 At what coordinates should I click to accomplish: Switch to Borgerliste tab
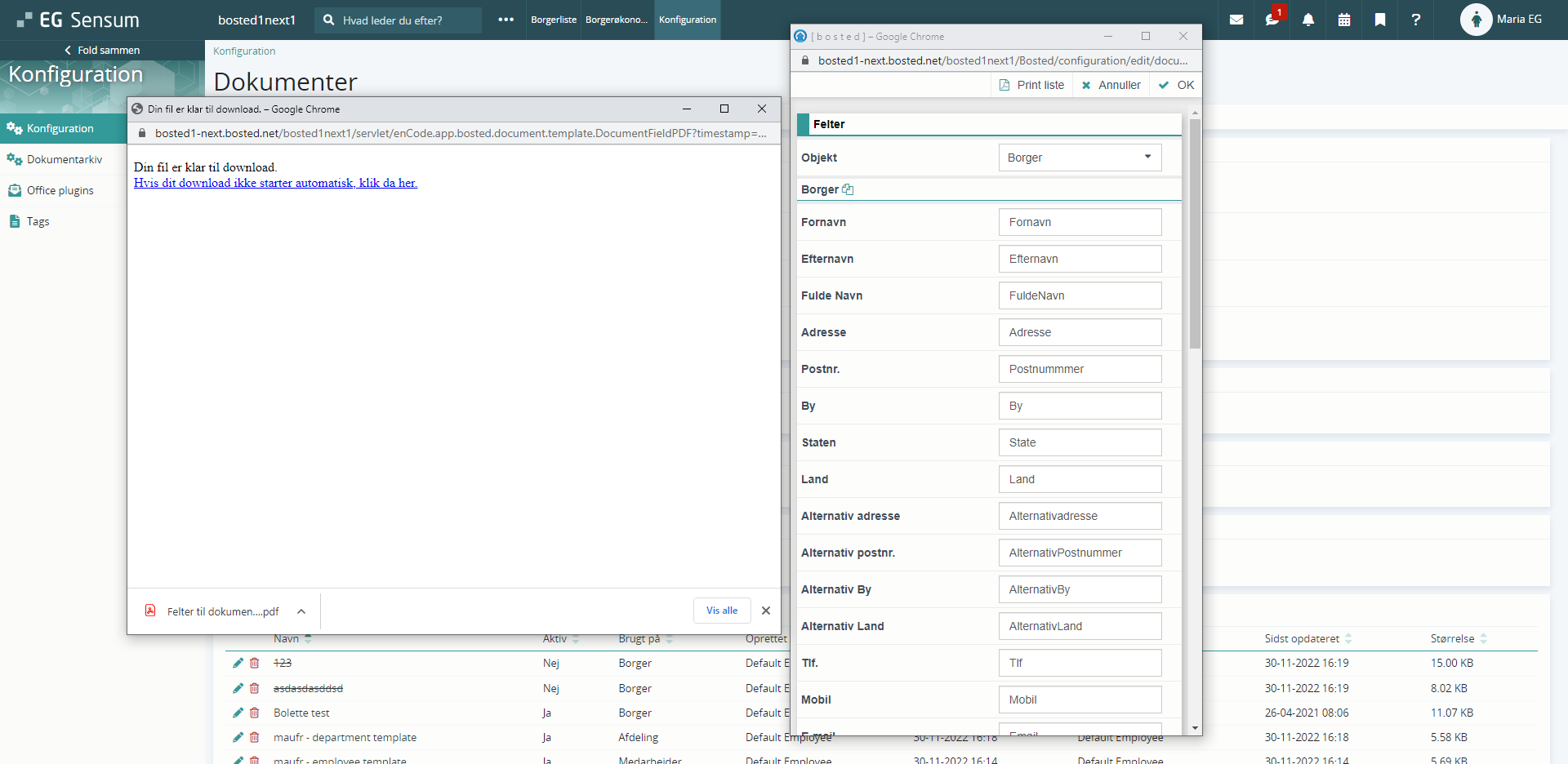pos(554,20)
